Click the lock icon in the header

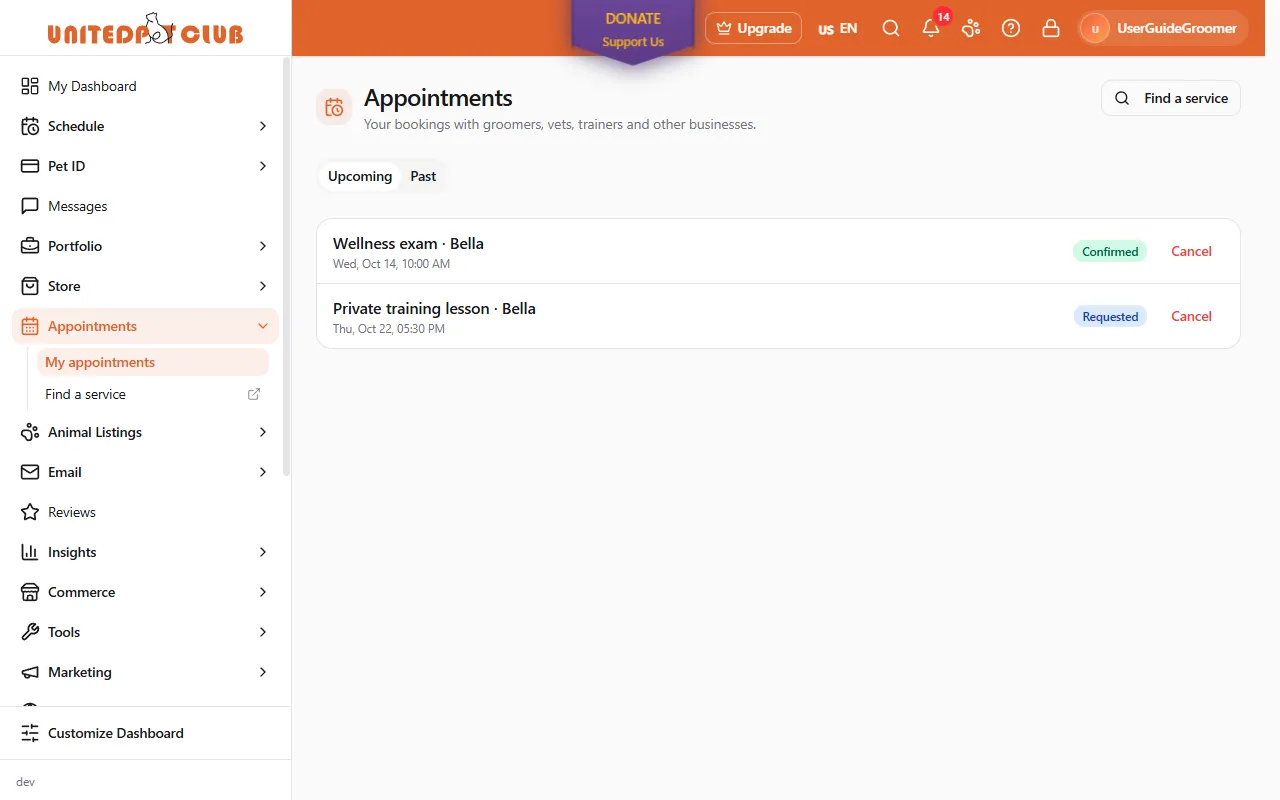click(x=1051, y=28)
